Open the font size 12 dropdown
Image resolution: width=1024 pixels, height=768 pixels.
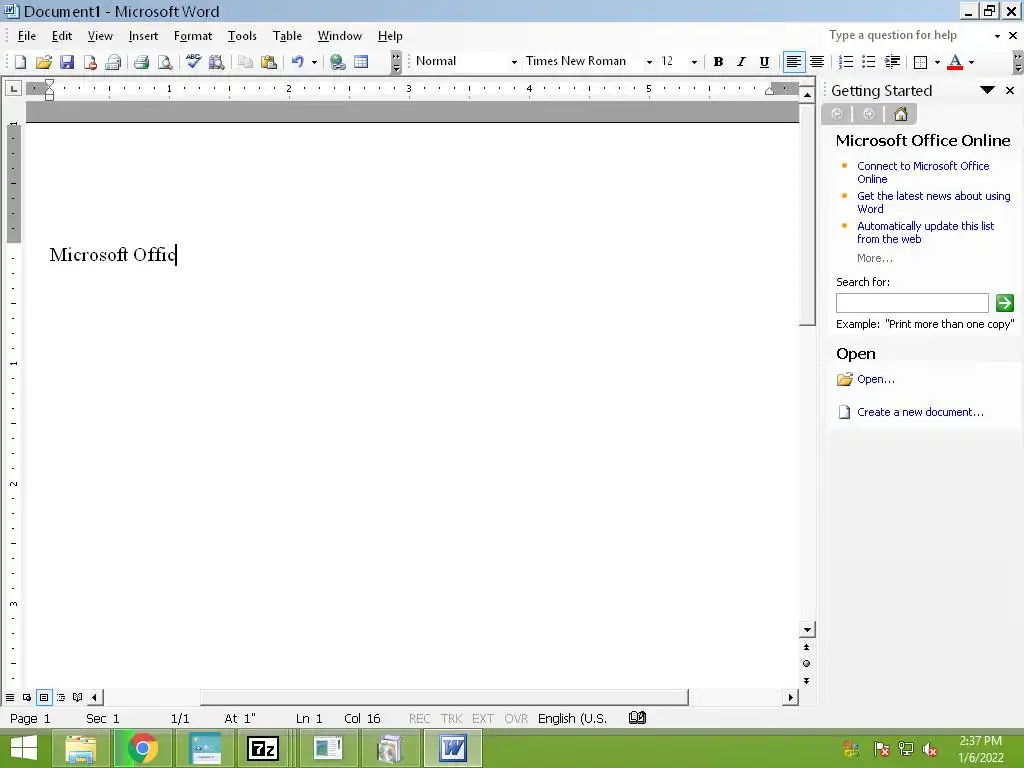pyautogui.click(x=694, y=62)
